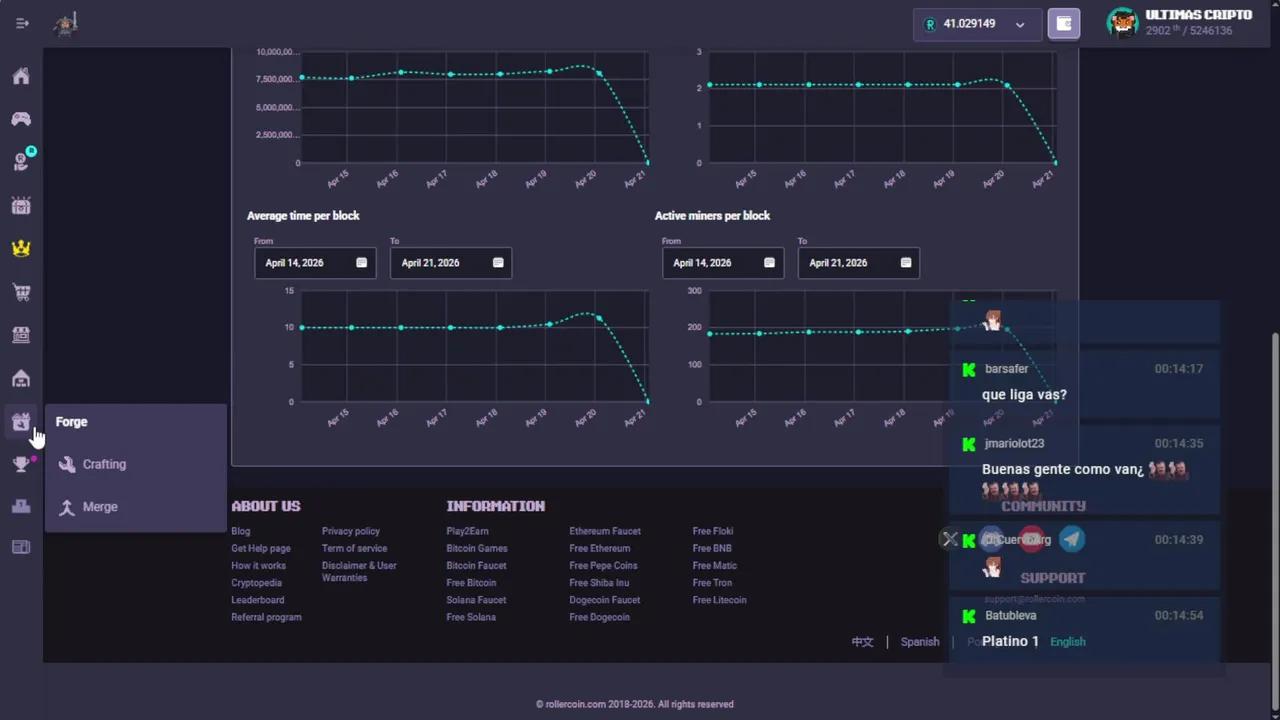Open the wallet button in header

(x=1064, y=24)
